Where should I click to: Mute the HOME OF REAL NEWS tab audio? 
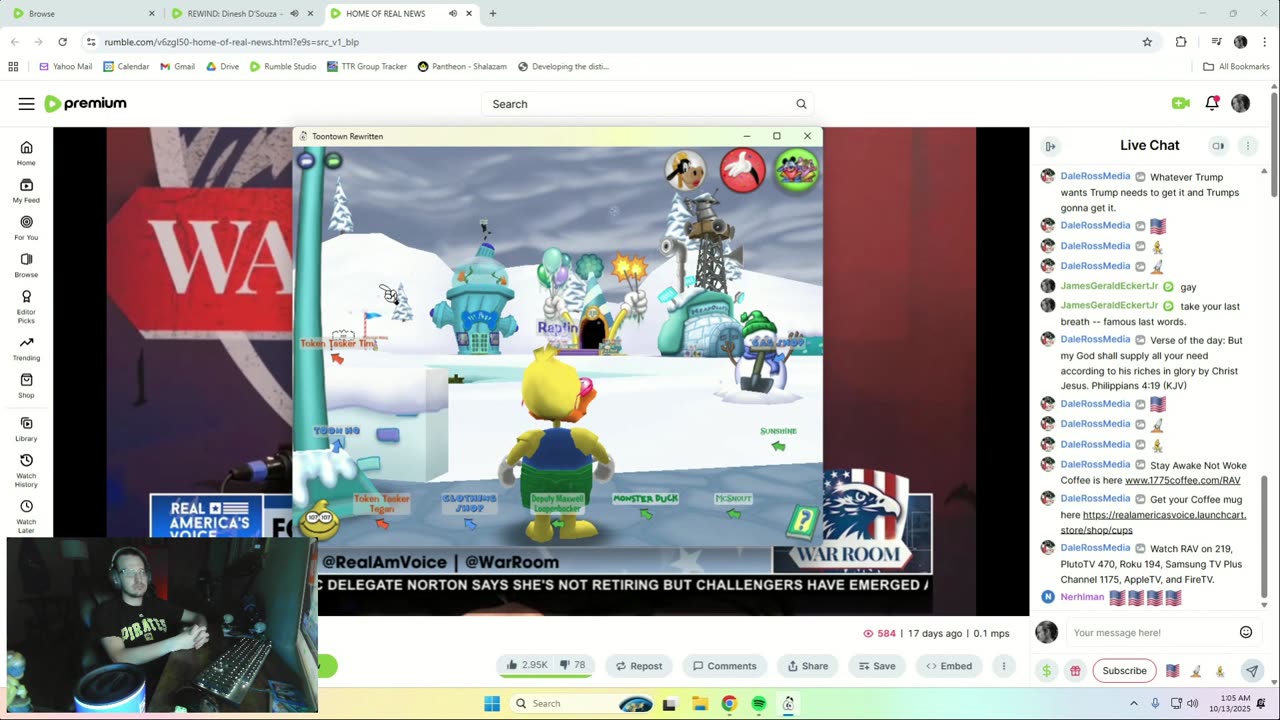(452, 14)
